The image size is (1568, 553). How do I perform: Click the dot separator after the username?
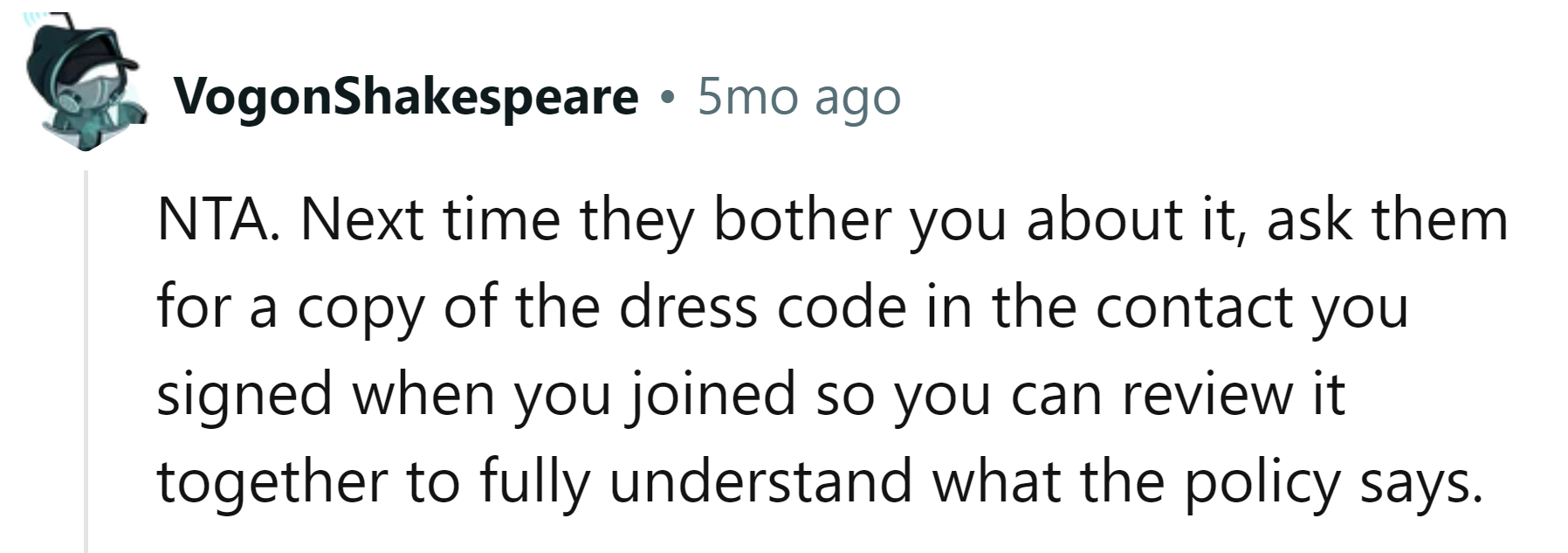(668, 98)
